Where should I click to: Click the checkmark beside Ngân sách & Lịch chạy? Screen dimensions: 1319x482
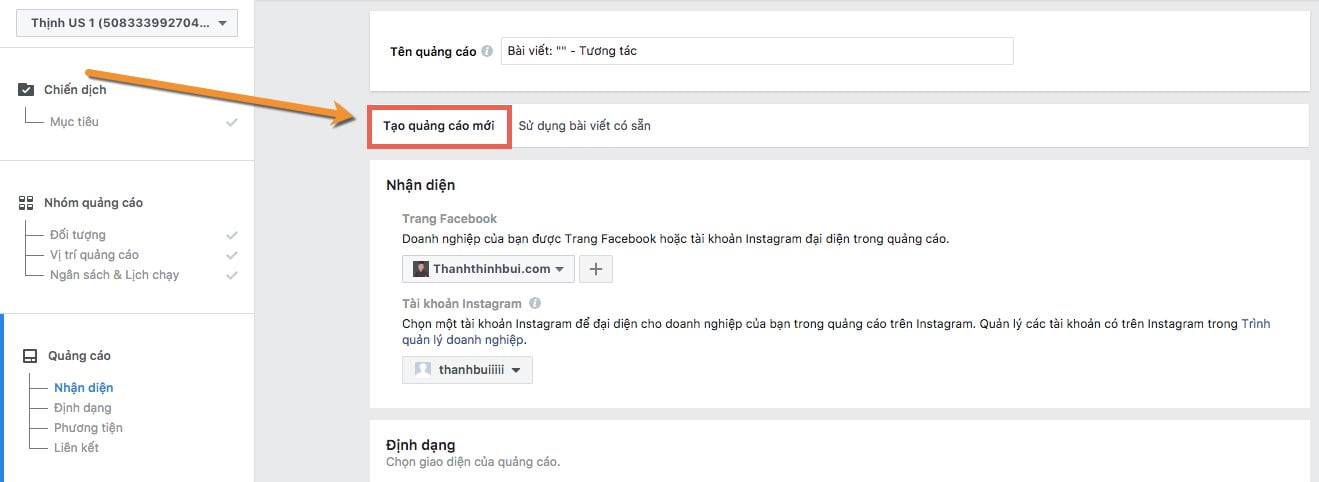tap(232, 275)
